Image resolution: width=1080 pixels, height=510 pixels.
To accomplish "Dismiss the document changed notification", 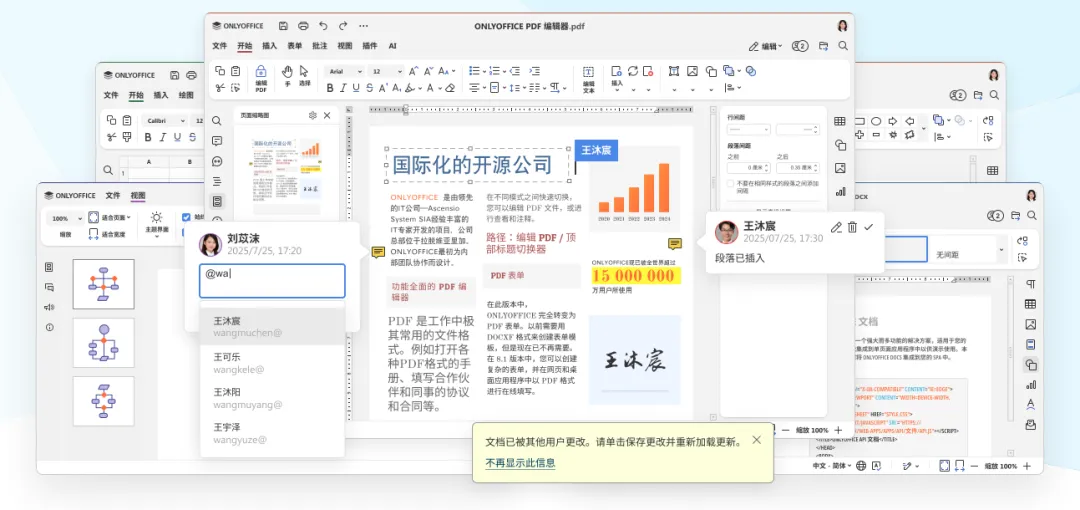I will pyautogui.click(x=756, y=440).
